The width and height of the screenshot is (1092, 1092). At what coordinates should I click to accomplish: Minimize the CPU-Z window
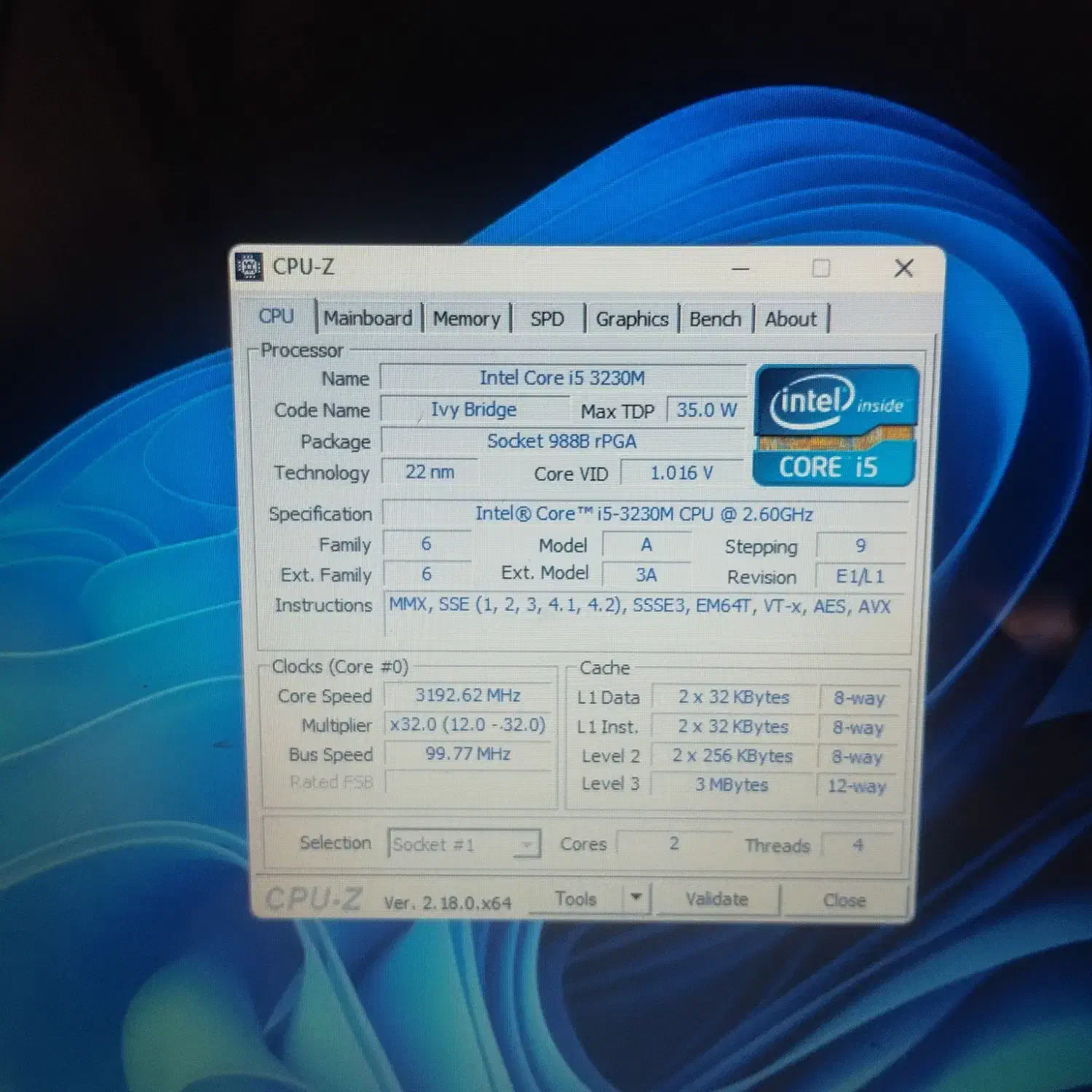coord(740,269)
